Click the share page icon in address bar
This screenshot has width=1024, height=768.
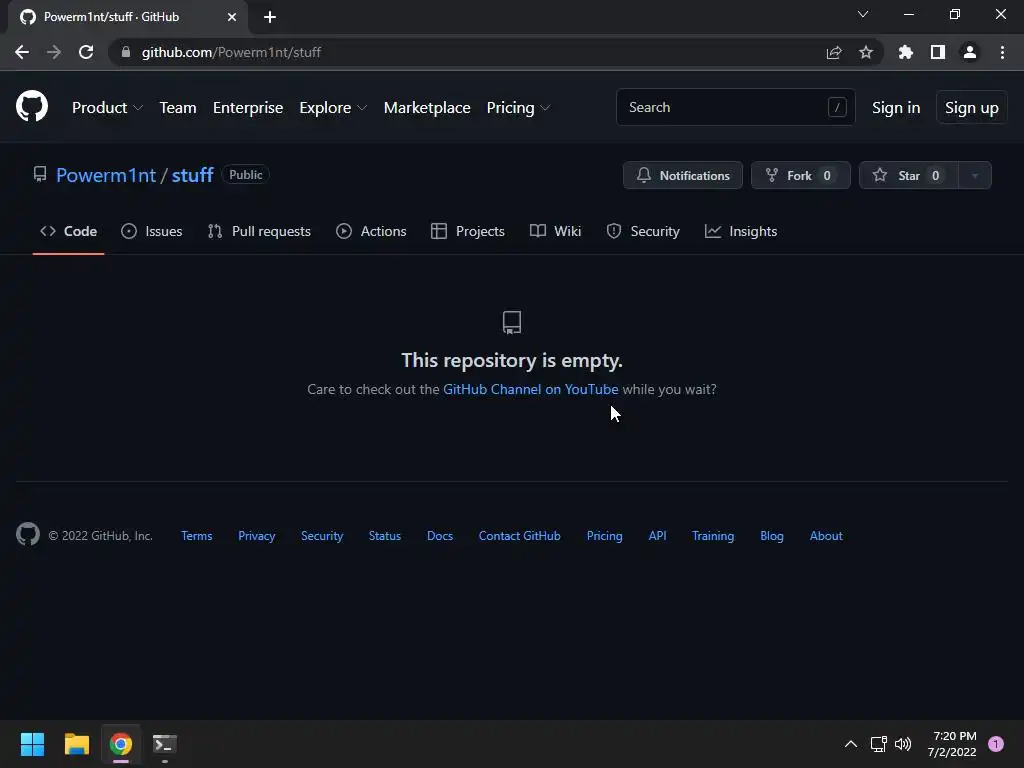(834, 52)
